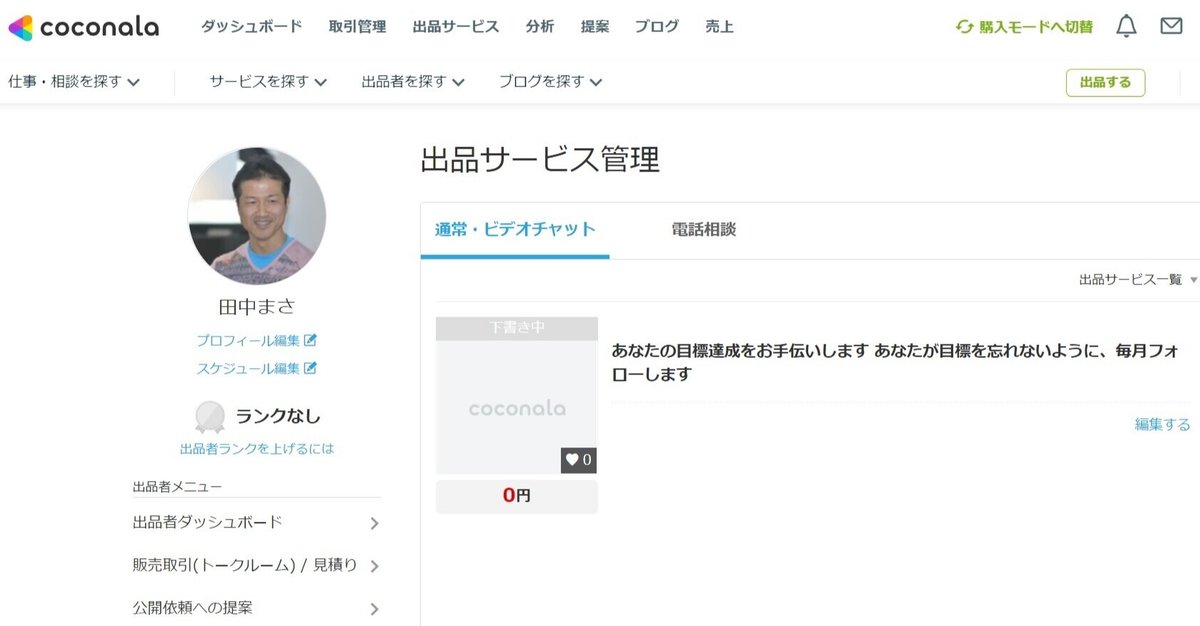Click the heart favorite counter on the thumbnail
This screenshot has width=1200, height=626.
click(x=577, y=460)
